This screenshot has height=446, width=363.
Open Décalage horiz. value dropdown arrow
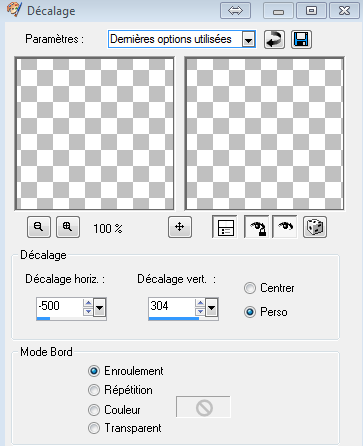pos(100,308)
